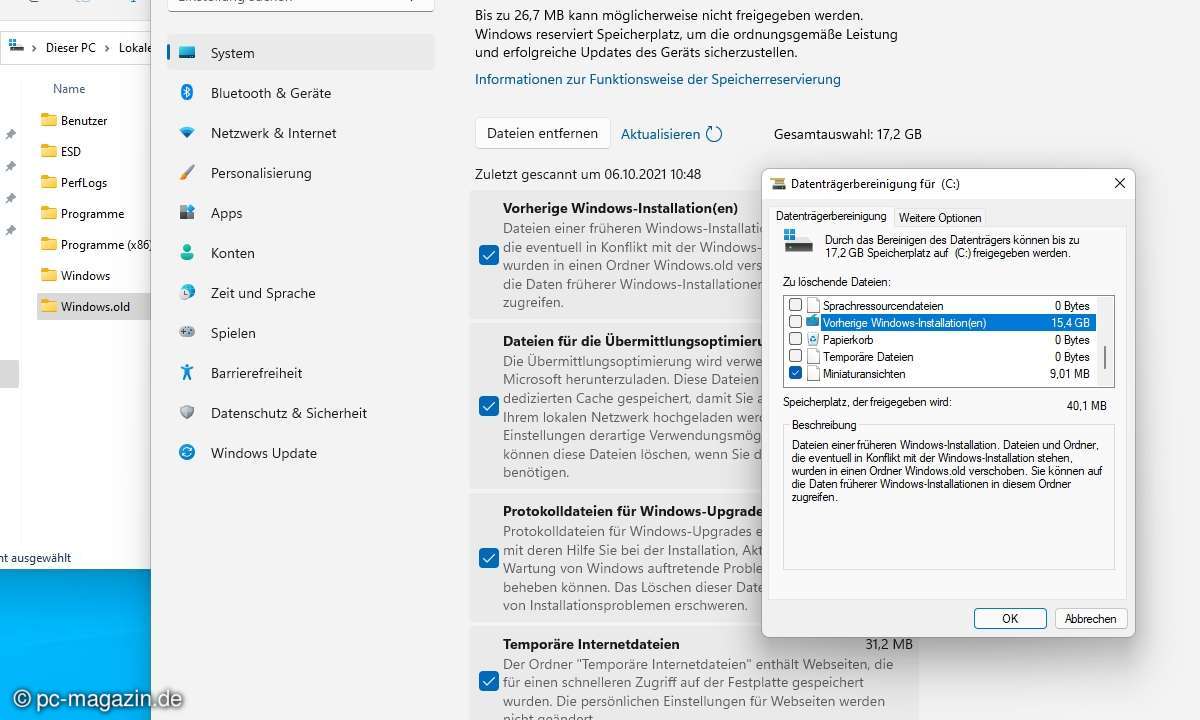Click the Personalisierung brush icon
The height and width of the screenshot is (720, 1200).
coord(187,172)
